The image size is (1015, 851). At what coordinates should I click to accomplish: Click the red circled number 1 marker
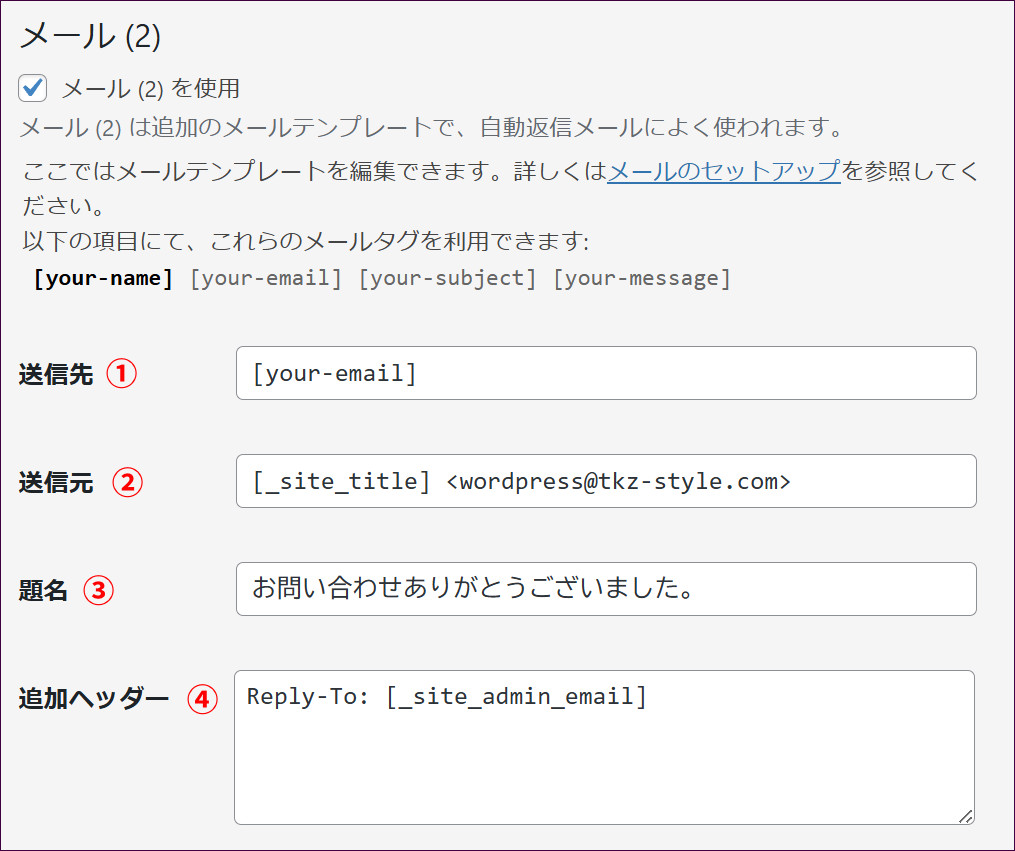(121, 374)
